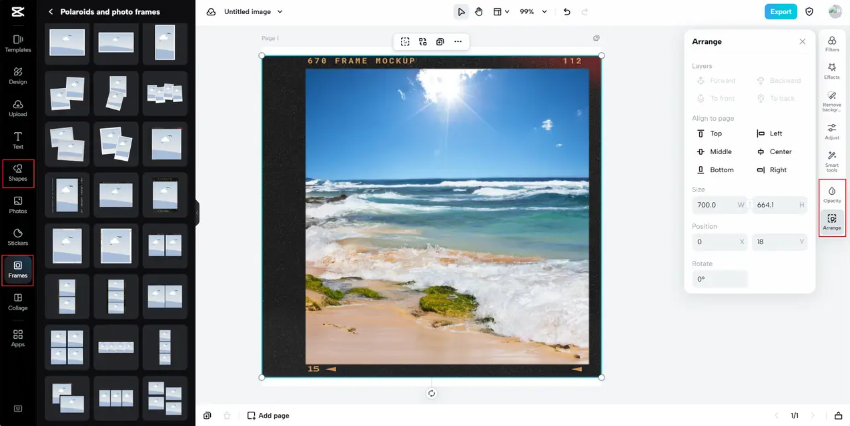Click the Y position field showing 18

(x=780, y=242)
